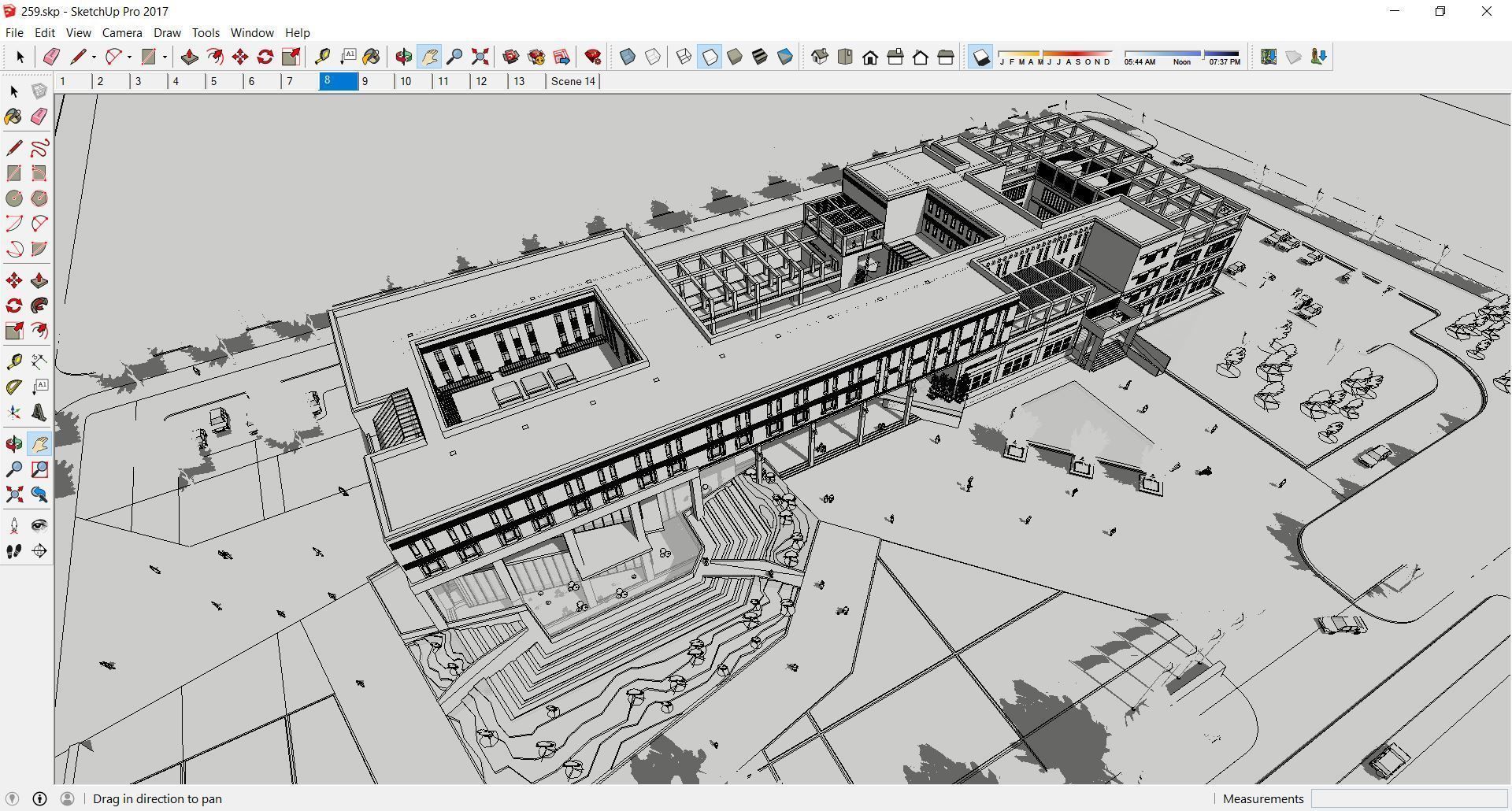
Task: Switch to the Scene 14 tab
Action: [x=573, y=81]
